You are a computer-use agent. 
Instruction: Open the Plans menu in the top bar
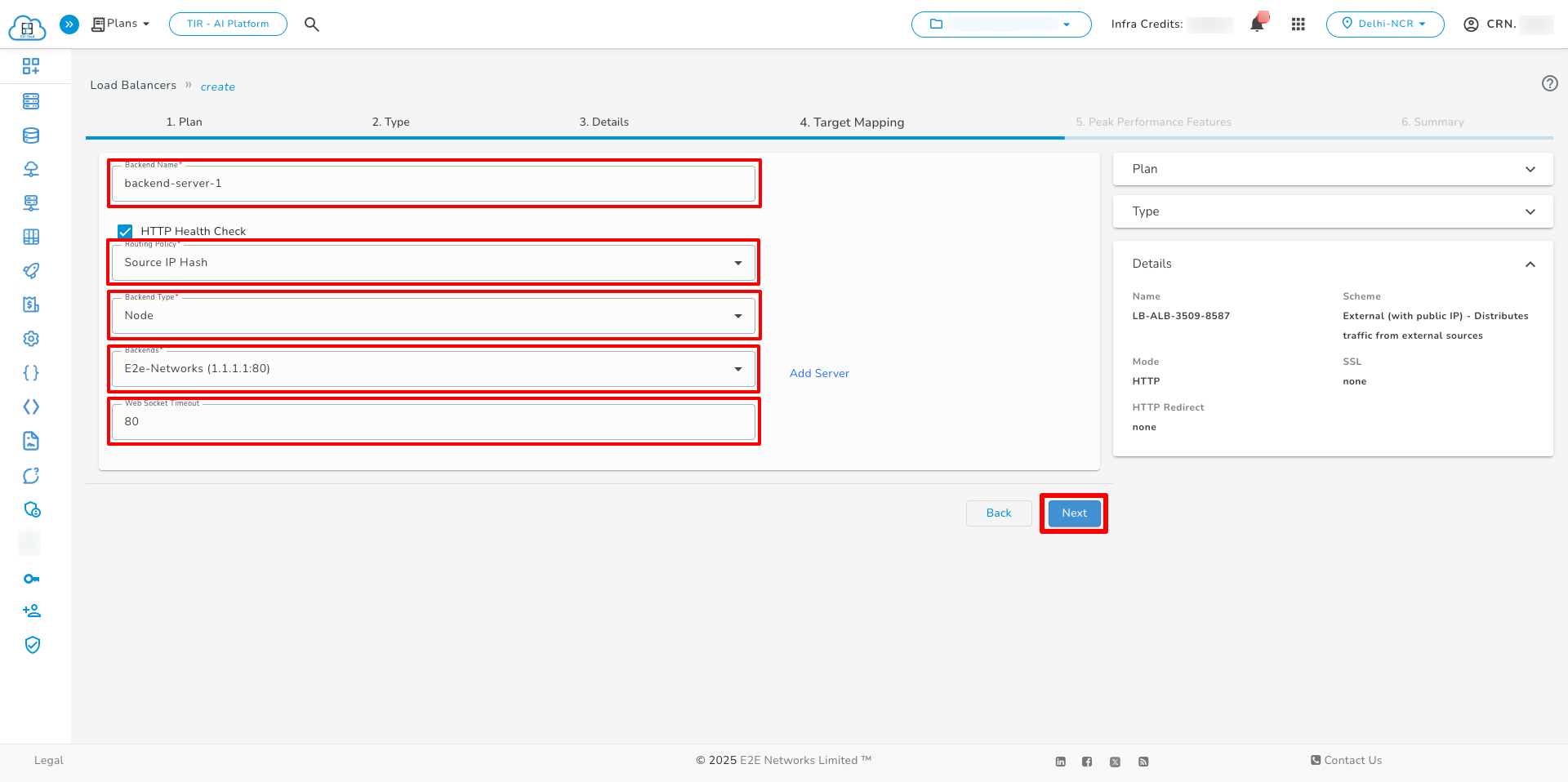pyautogui.click(x=119, y=24)
